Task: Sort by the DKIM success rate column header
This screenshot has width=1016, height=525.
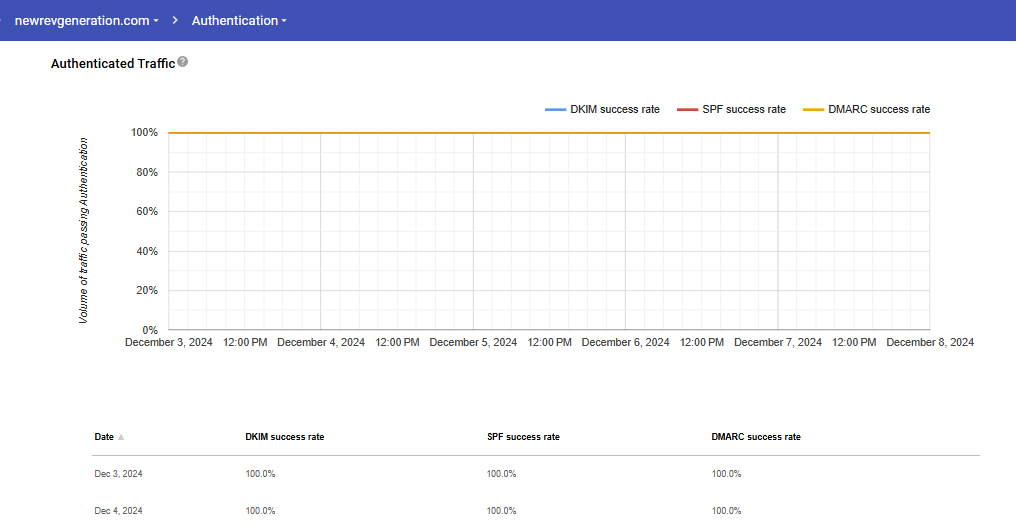Action: point(284,437)
